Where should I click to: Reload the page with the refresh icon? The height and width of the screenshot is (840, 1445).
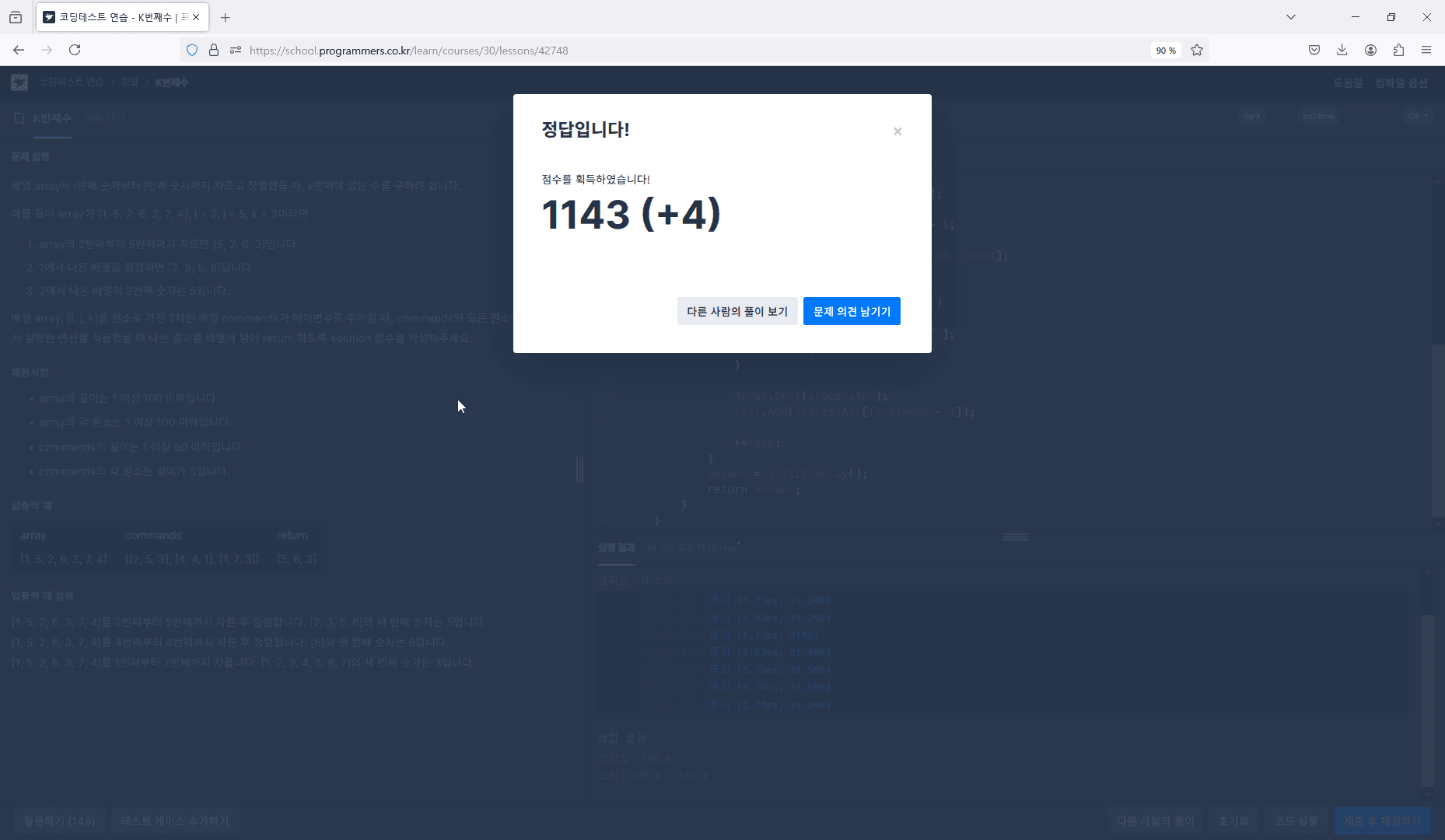(x=75, y=50)
